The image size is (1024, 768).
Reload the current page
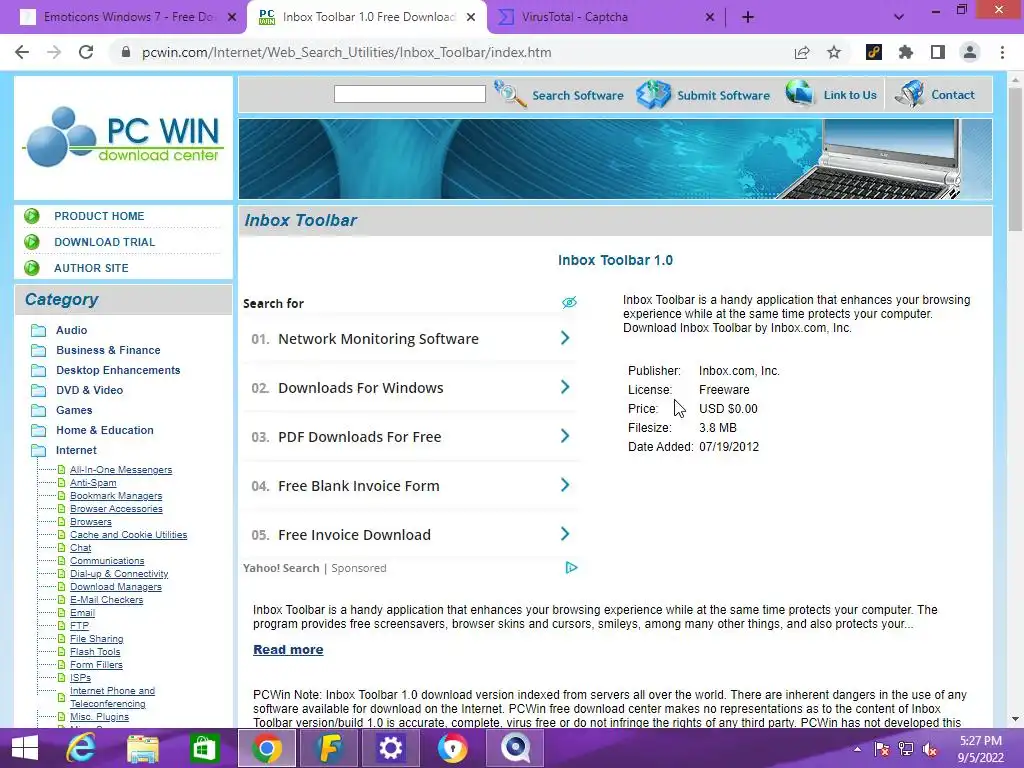[x=86, y=52]
